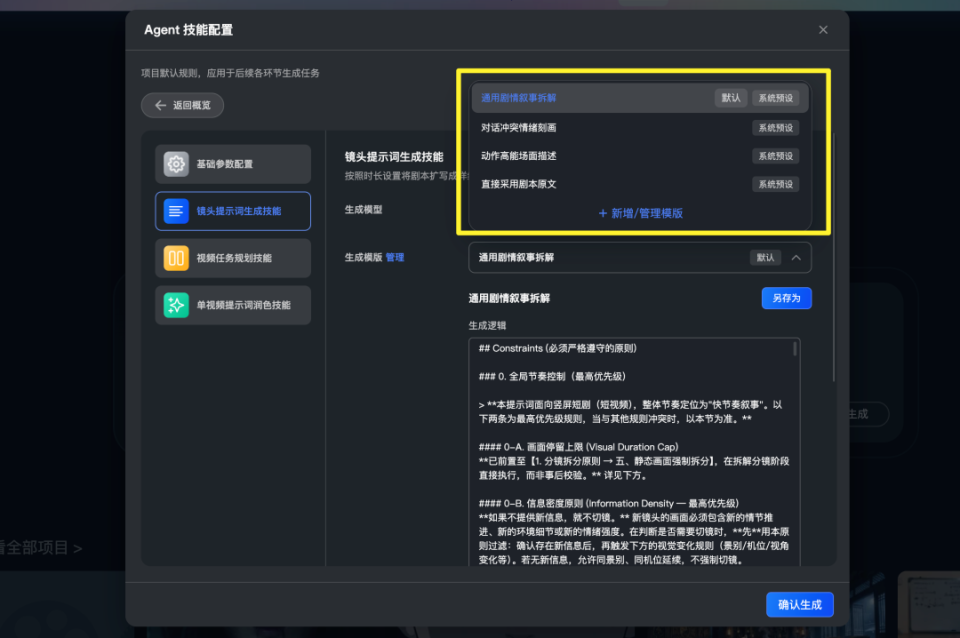Click the 管理 link beside 生成模版
Screen dimensions: 960x638
point(395,257)
